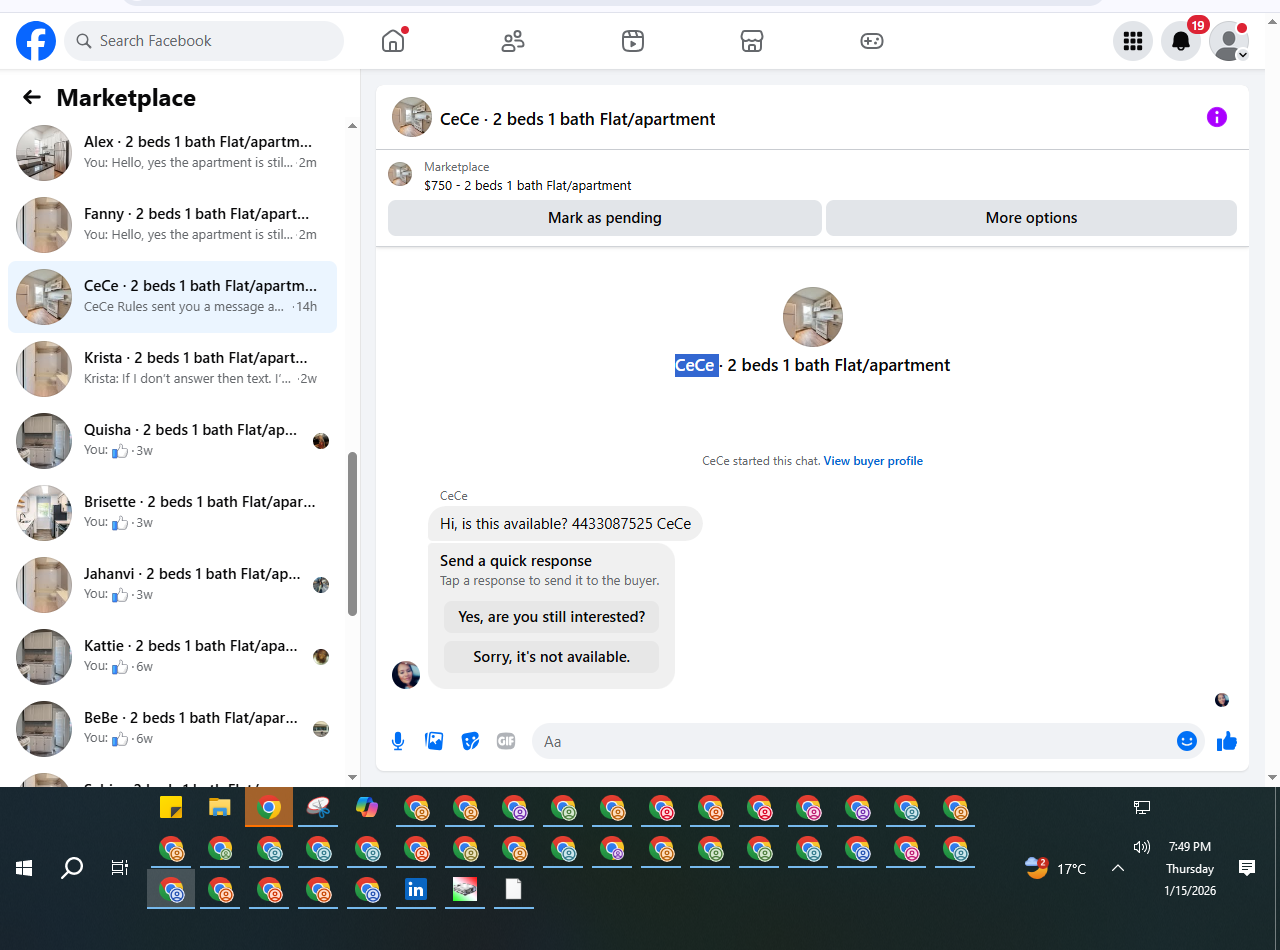
Task: Click the Facebook logo icon
Action: tap(36, 41)
